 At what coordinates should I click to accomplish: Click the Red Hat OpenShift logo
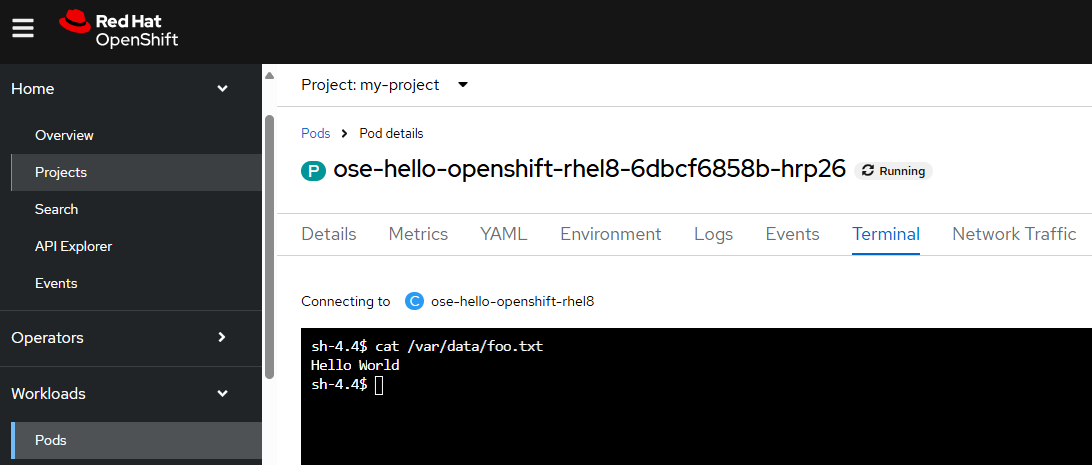pos(118,29)
